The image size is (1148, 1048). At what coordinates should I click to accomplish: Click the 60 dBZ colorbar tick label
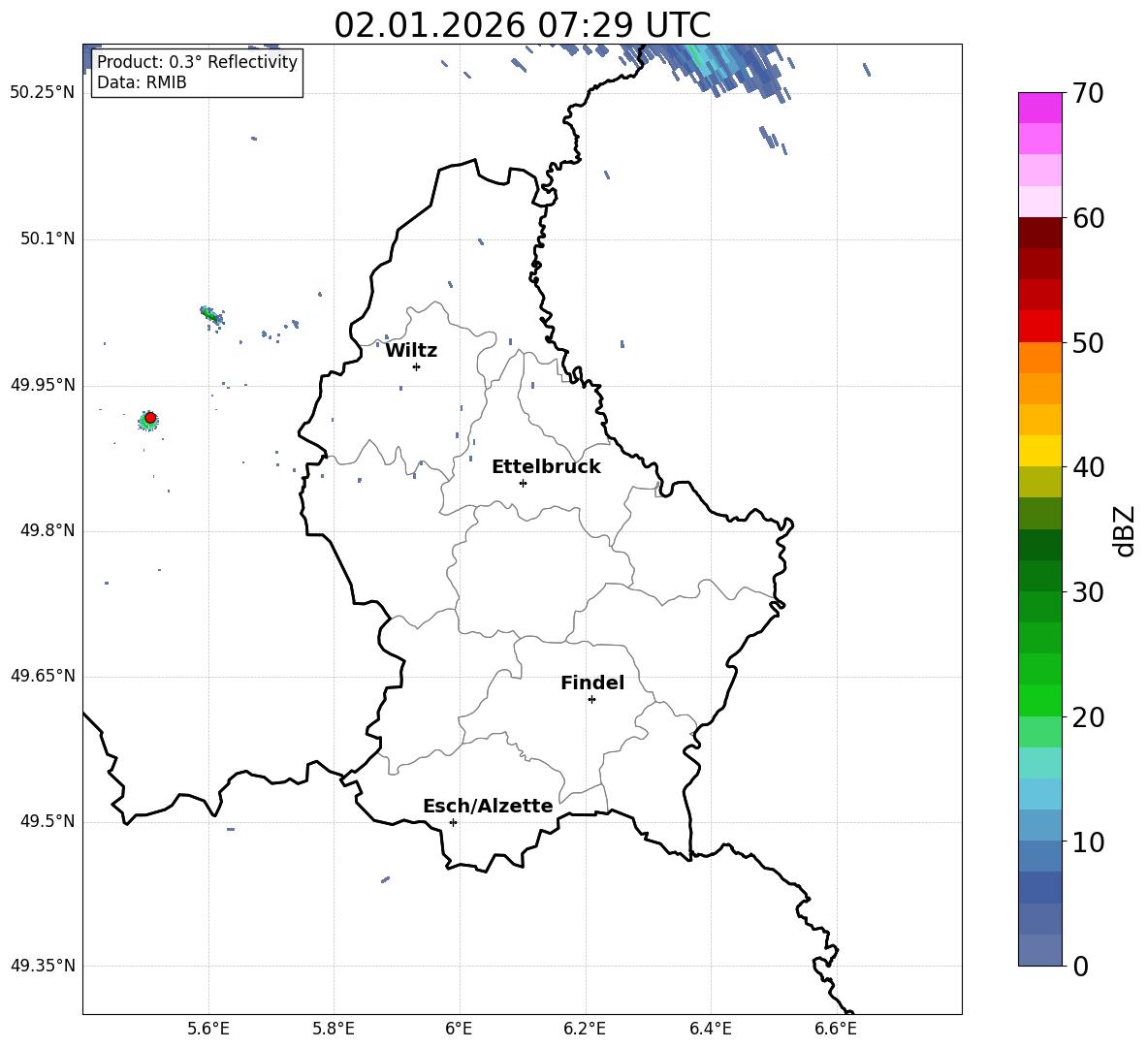click(x=1088, y=218)
